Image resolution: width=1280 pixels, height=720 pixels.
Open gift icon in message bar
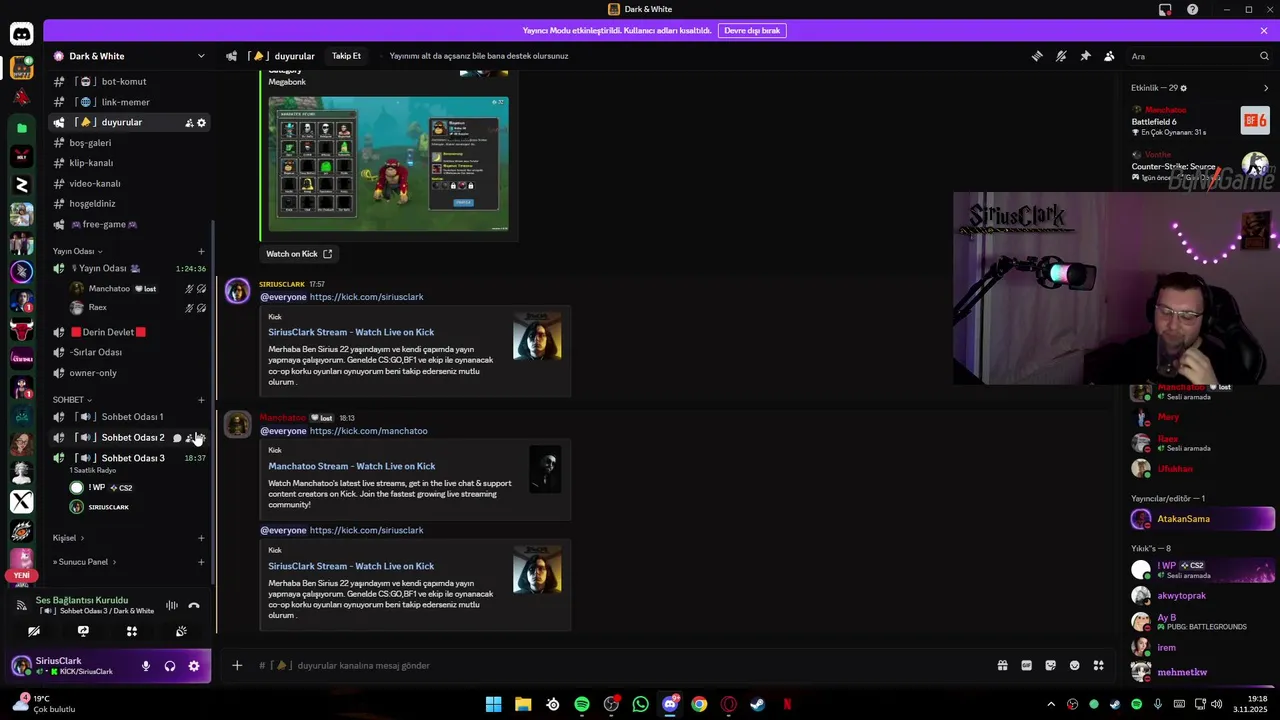pos(1002,665)
